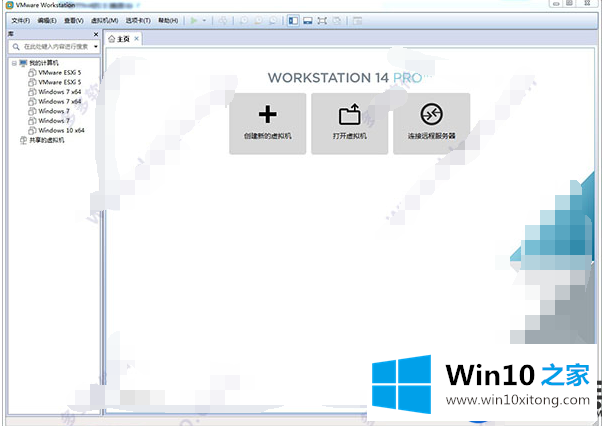Open the 文件(F) menu
The width and height of the screenshot is (602, 426).
pos(21,21)
